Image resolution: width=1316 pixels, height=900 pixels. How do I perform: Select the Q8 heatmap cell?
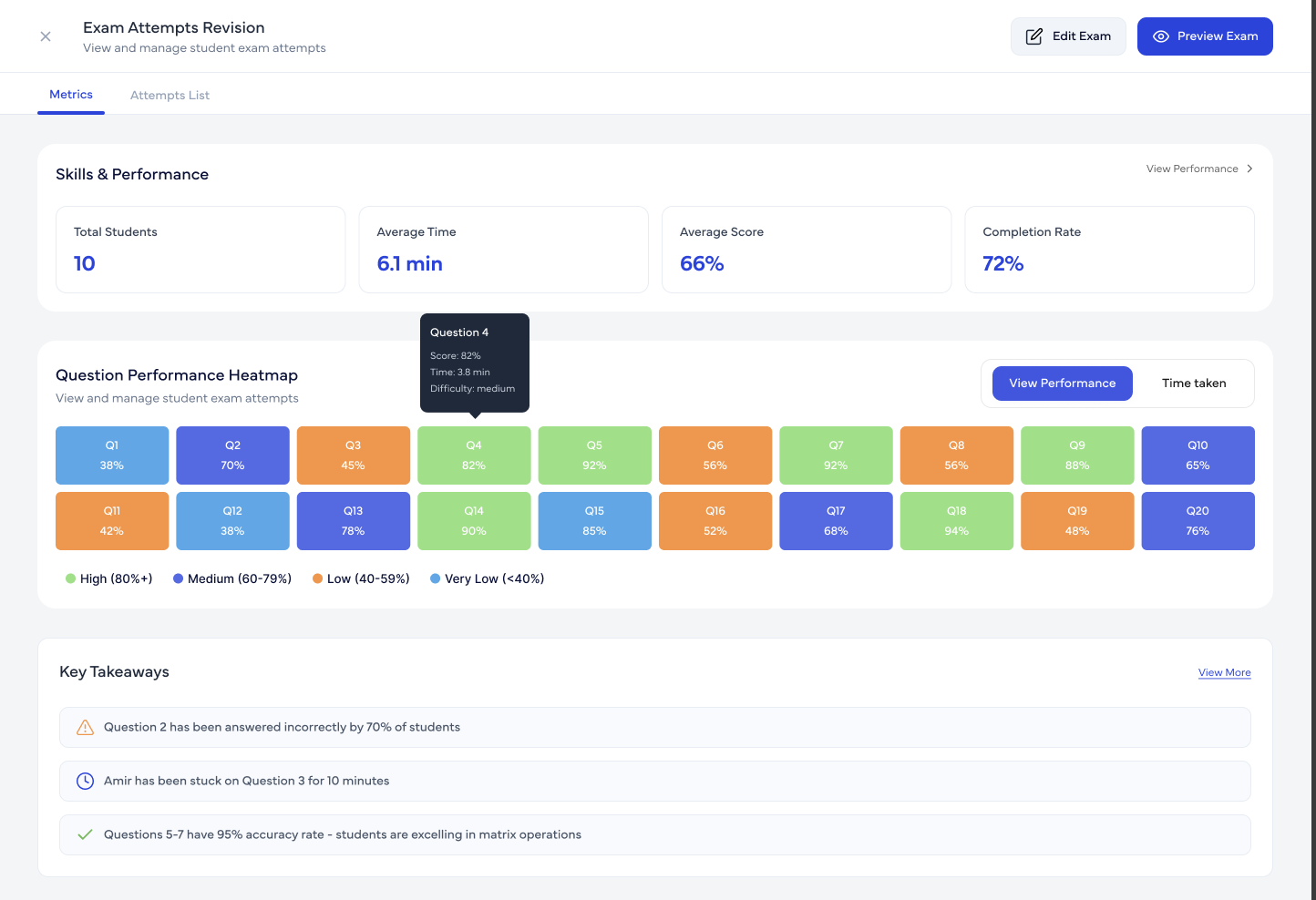tap(957, 455)
